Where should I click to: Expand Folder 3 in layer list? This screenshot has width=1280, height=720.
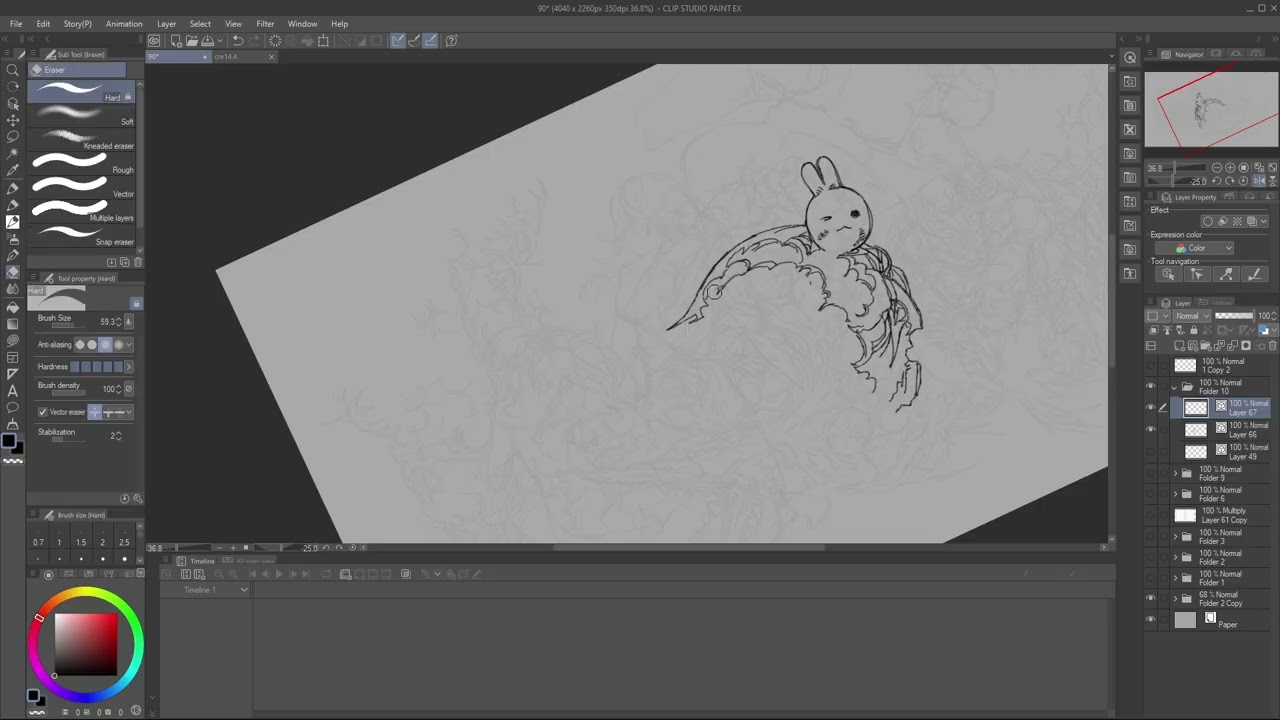coord(1175,537)
